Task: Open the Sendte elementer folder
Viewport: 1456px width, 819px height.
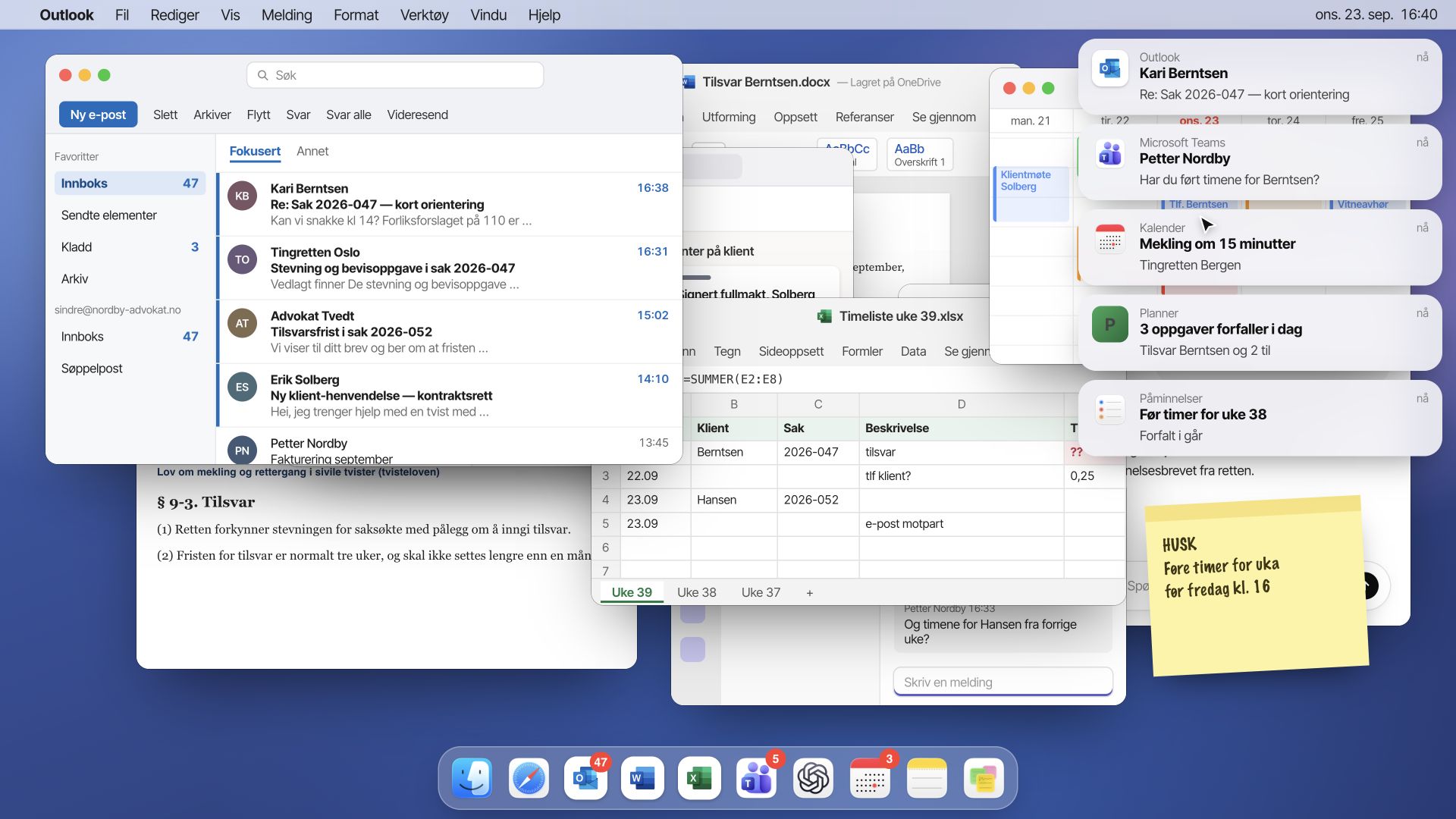Action: pos(130,215)
